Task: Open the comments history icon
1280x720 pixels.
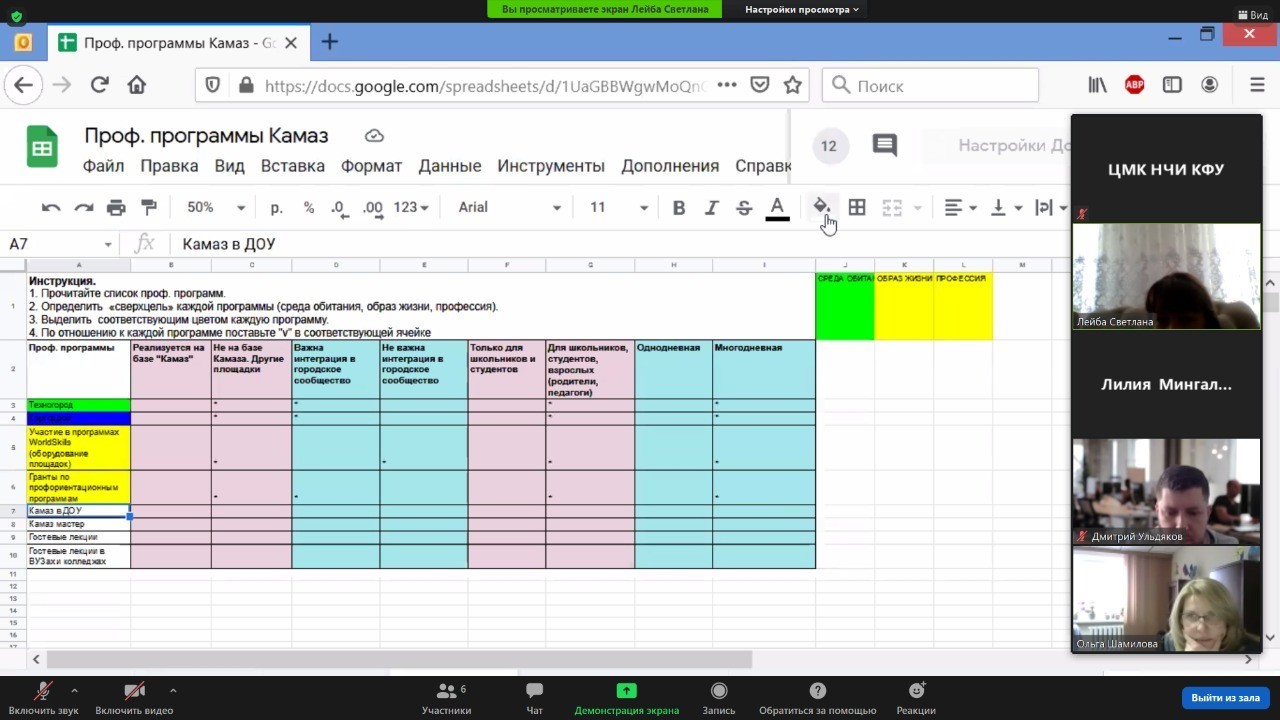Action: pyautogui.click(x=884, y=146)
